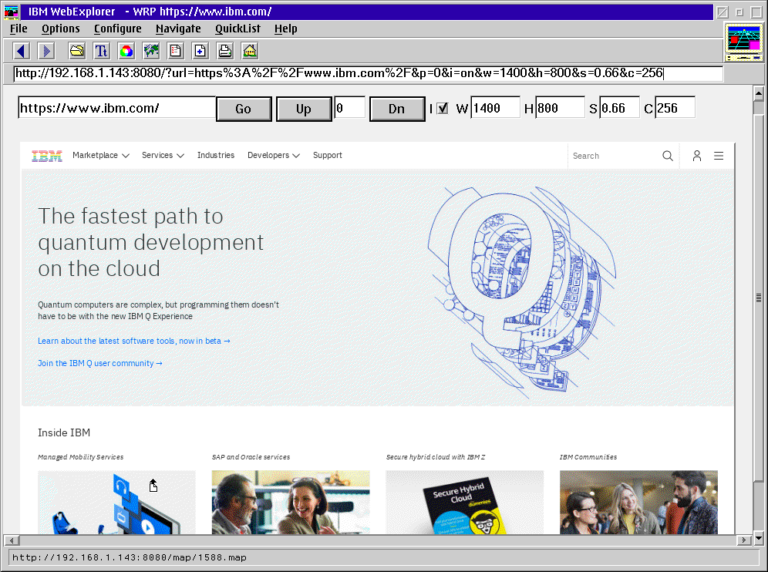Open a file with the folder icon
This screenshot has width=768, height=572.
(x=77, y=50)
